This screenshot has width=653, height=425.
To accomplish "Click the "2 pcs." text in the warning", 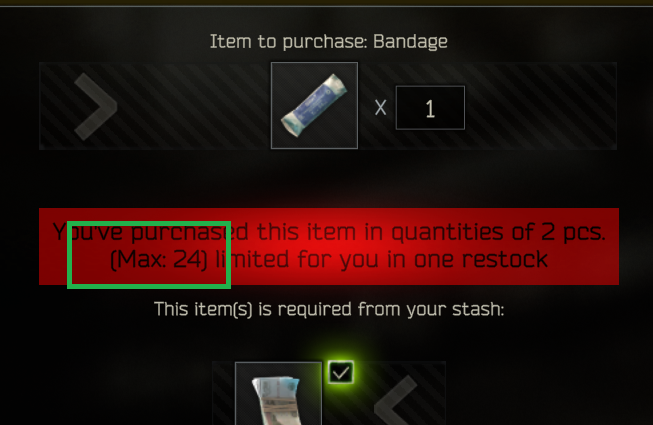I will (573, 232).
